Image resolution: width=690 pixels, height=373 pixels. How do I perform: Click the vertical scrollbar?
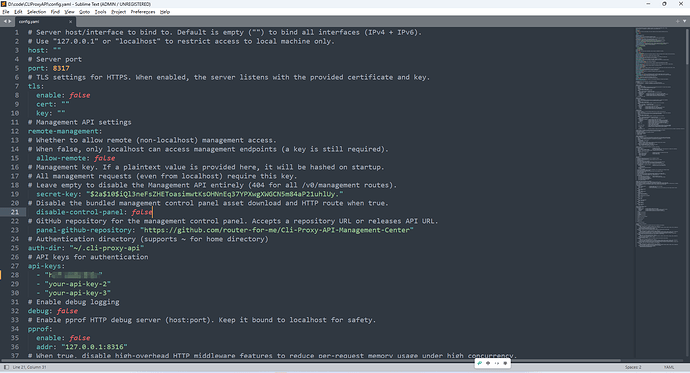pyautogui.click(x=687, y=46)
